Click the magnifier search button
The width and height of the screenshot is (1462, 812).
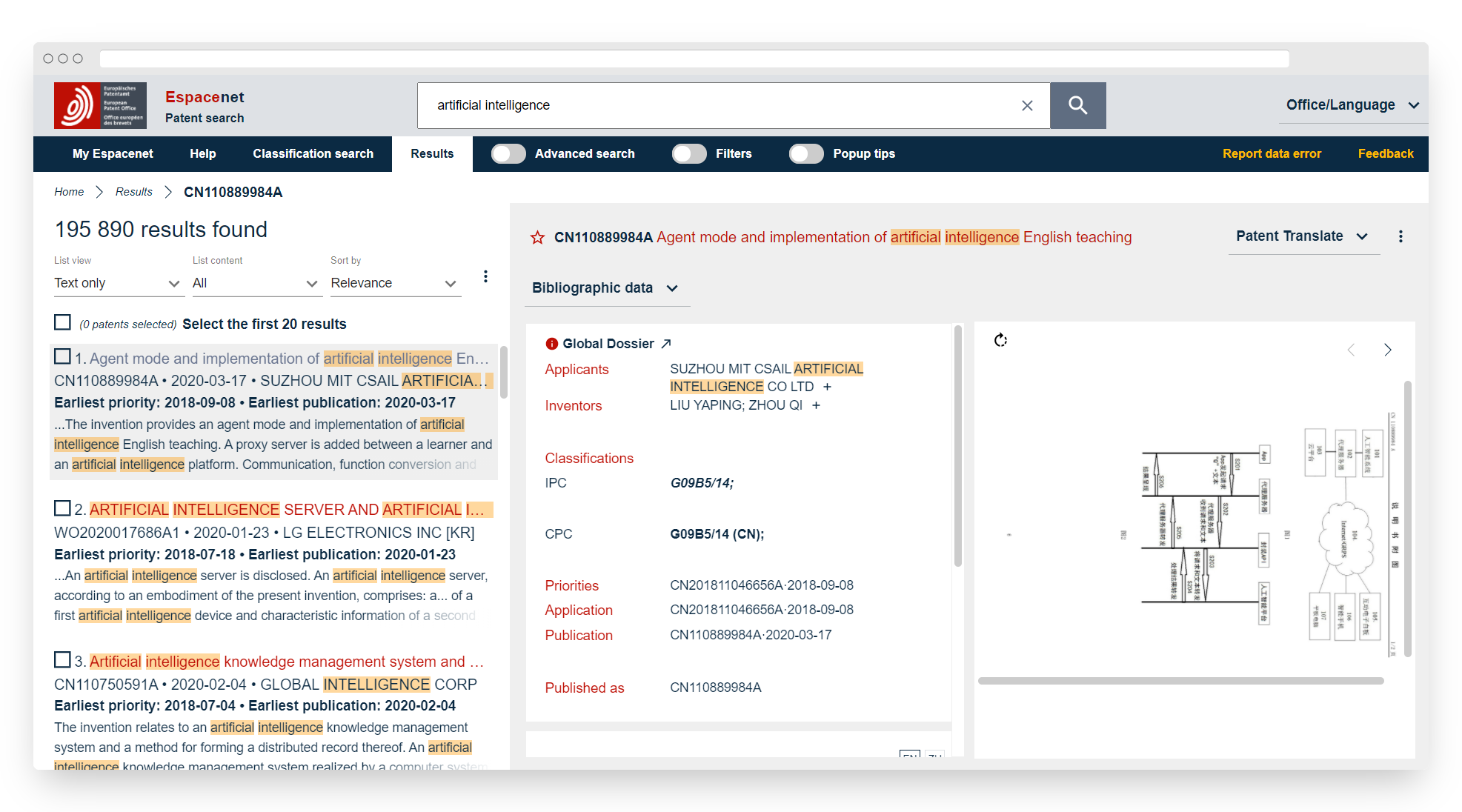1077,105
